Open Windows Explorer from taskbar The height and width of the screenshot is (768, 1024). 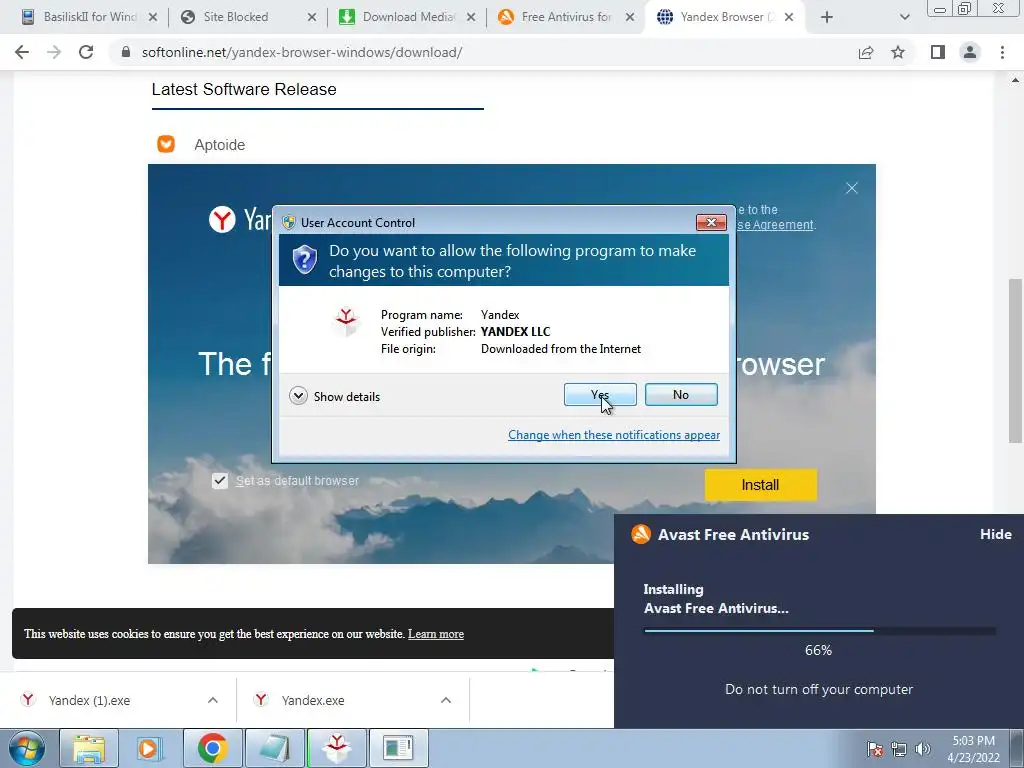89,748
